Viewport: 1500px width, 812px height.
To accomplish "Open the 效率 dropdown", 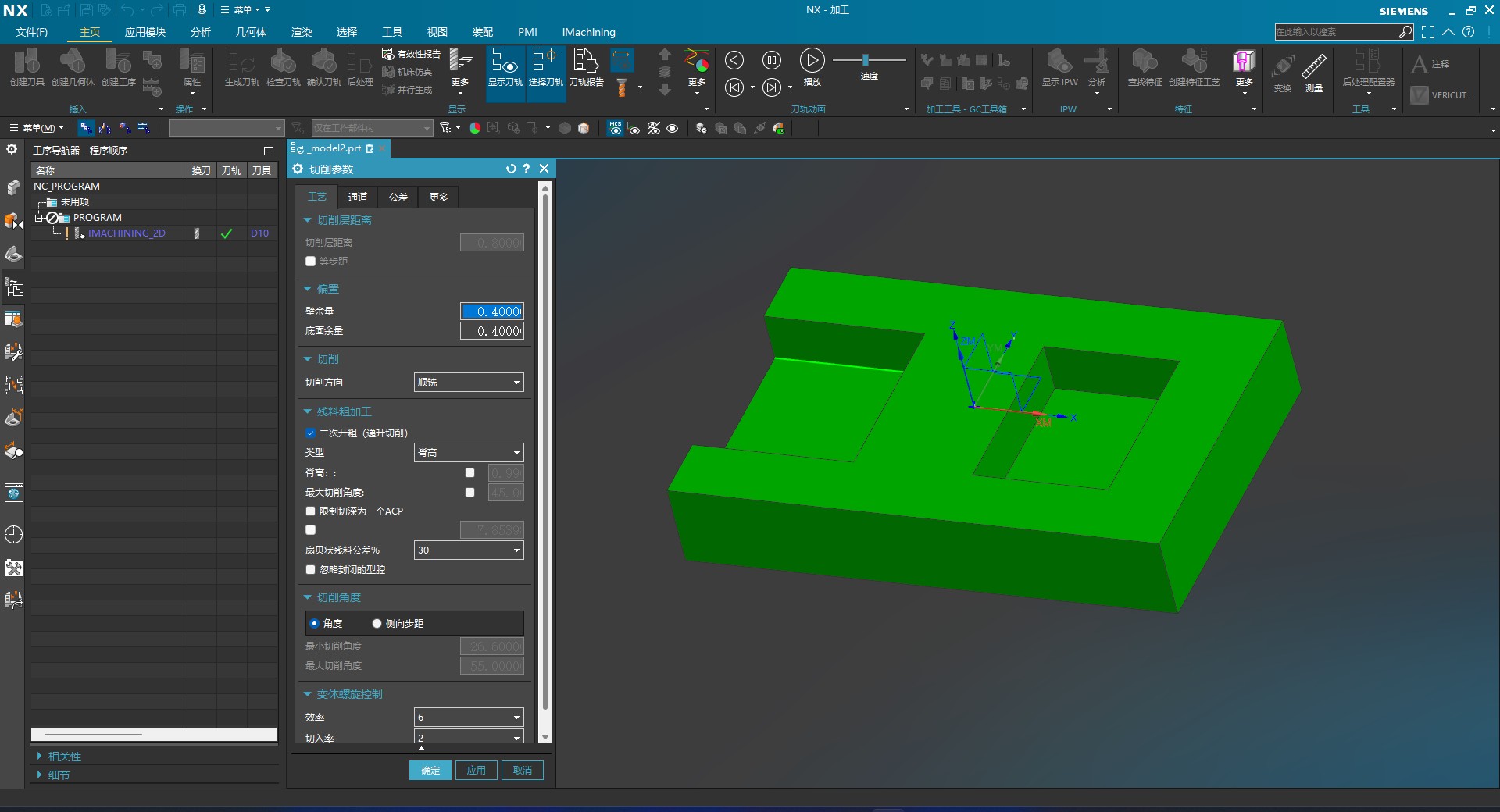I will (469, 717).
